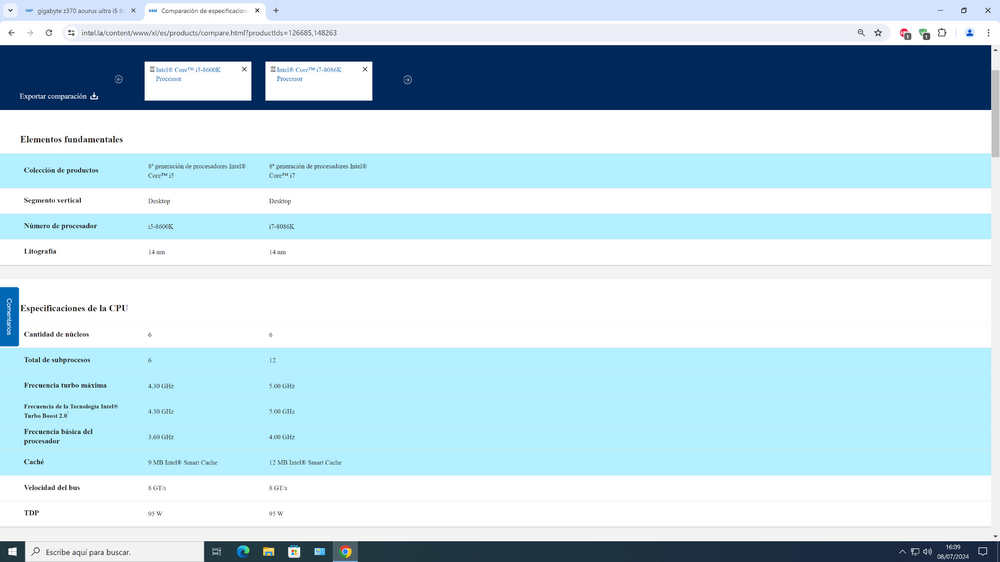Image resolution: width=1000 pixels, height=562 pixels.
Task: Click the 4.00 GHz base frequency value
Action: (x=282, y=437)
